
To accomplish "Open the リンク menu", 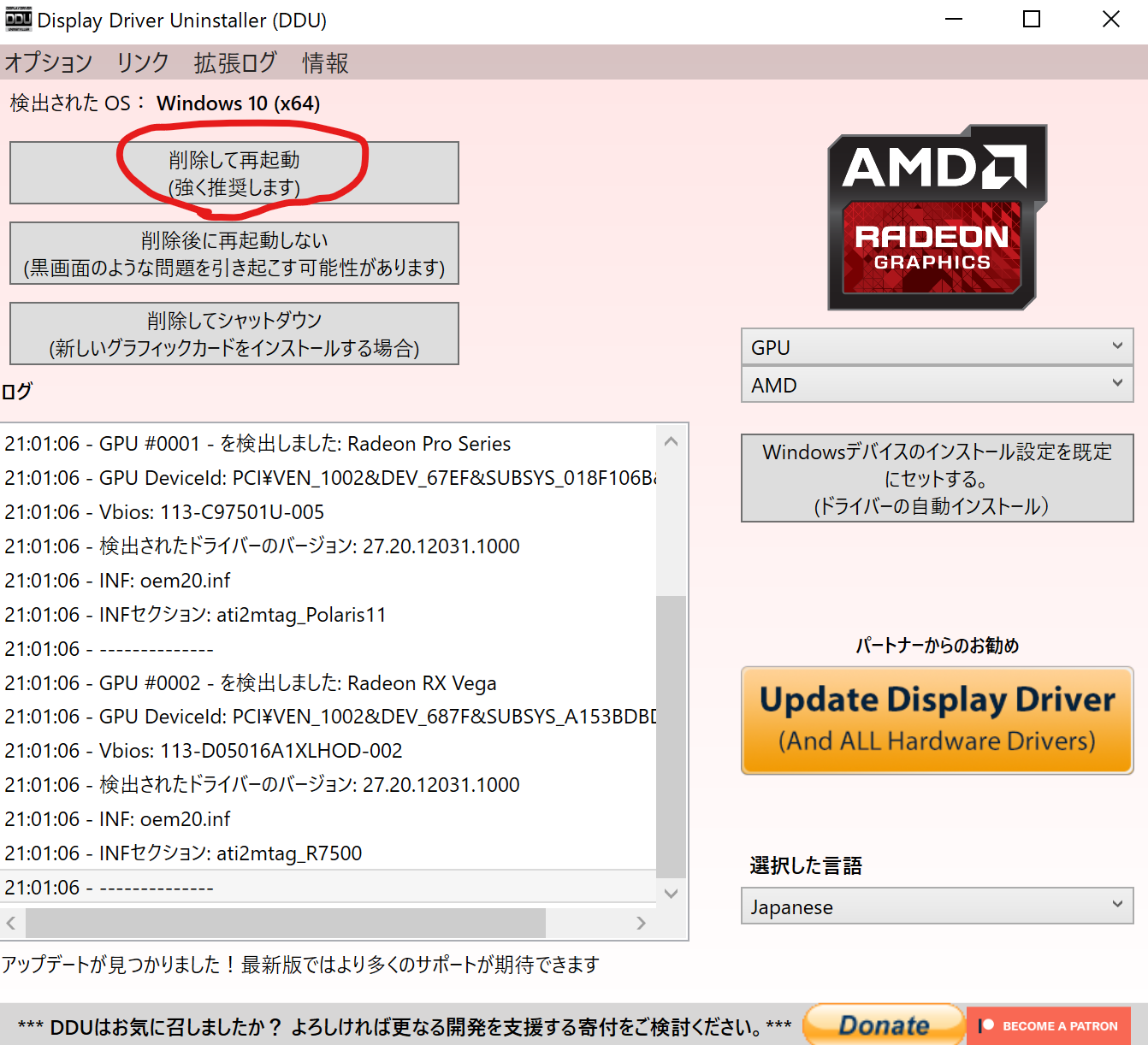I will (x=143, y=62).
